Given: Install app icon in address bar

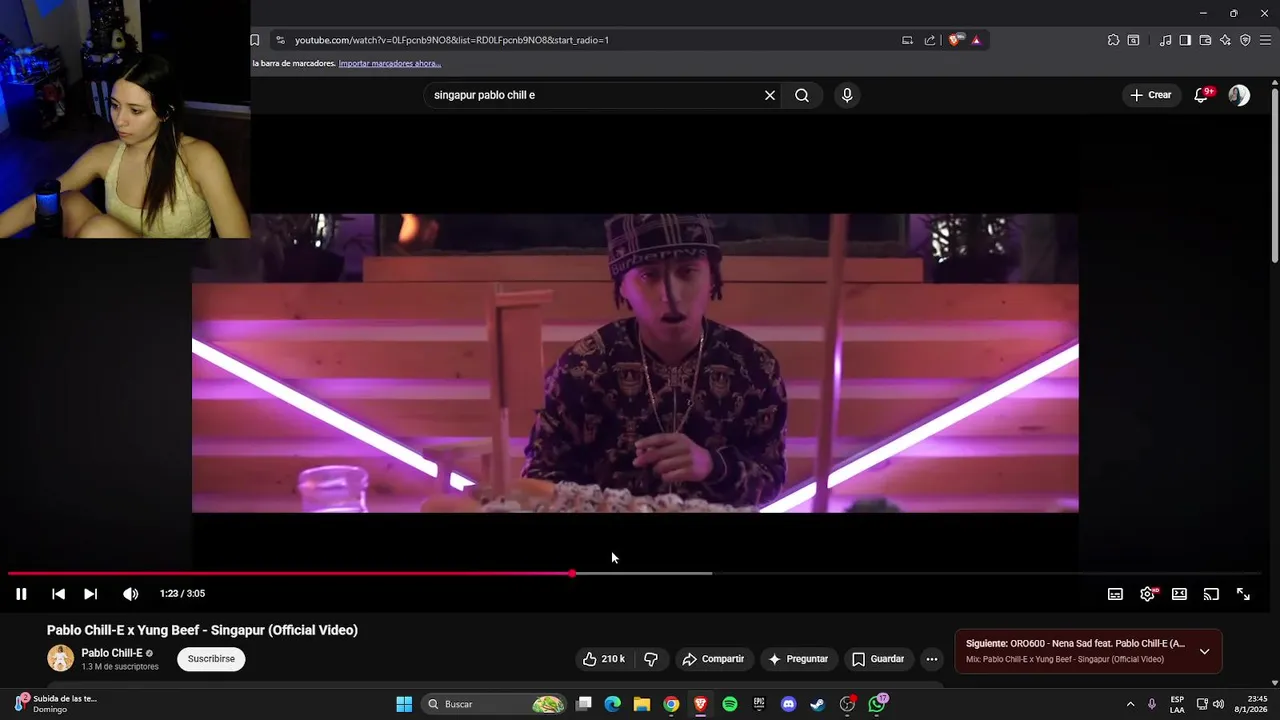Looking at the screenshot, I should (907, 40).
